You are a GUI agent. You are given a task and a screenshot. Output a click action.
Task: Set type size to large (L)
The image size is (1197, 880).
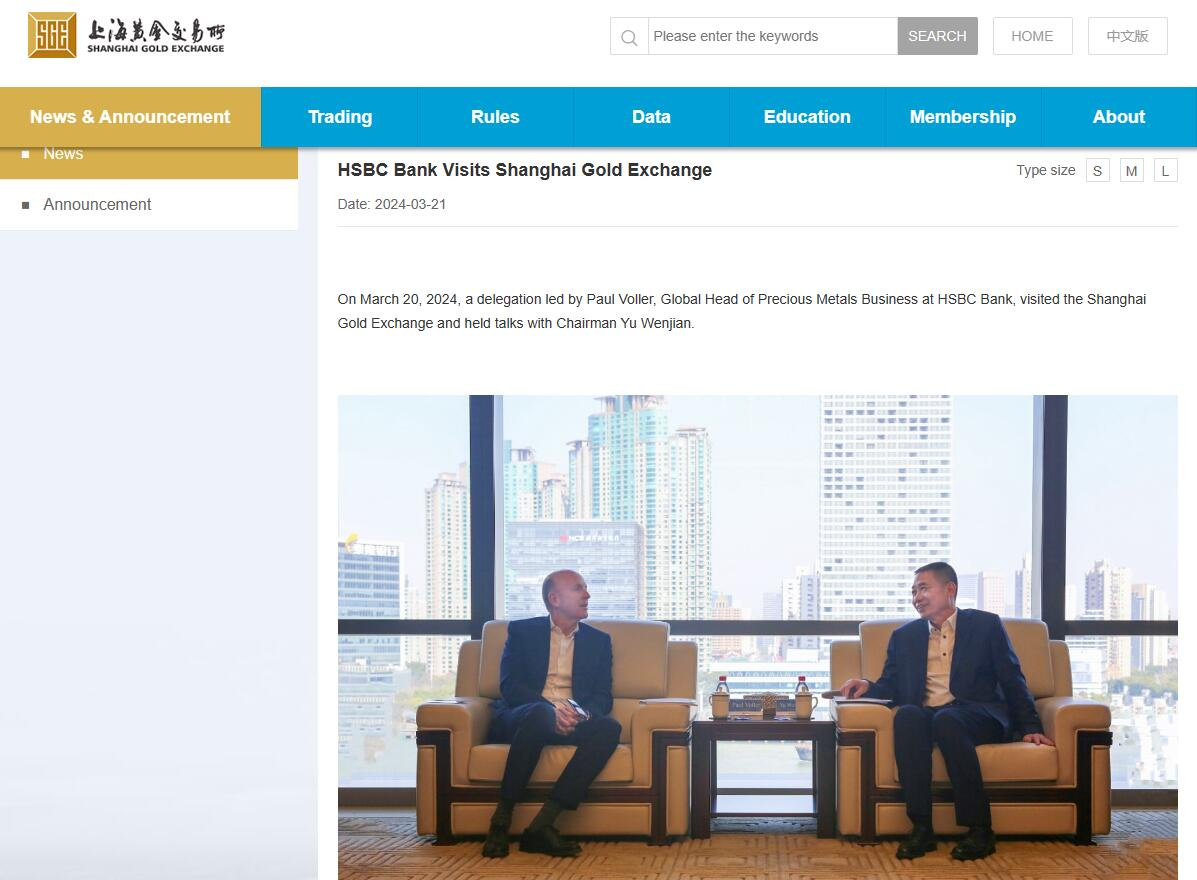[x=1165, y=170]
